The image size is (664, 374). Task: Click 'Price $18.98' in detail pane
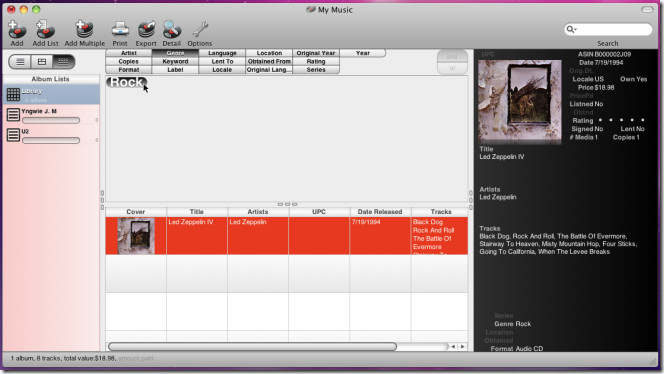click(596, 88)
